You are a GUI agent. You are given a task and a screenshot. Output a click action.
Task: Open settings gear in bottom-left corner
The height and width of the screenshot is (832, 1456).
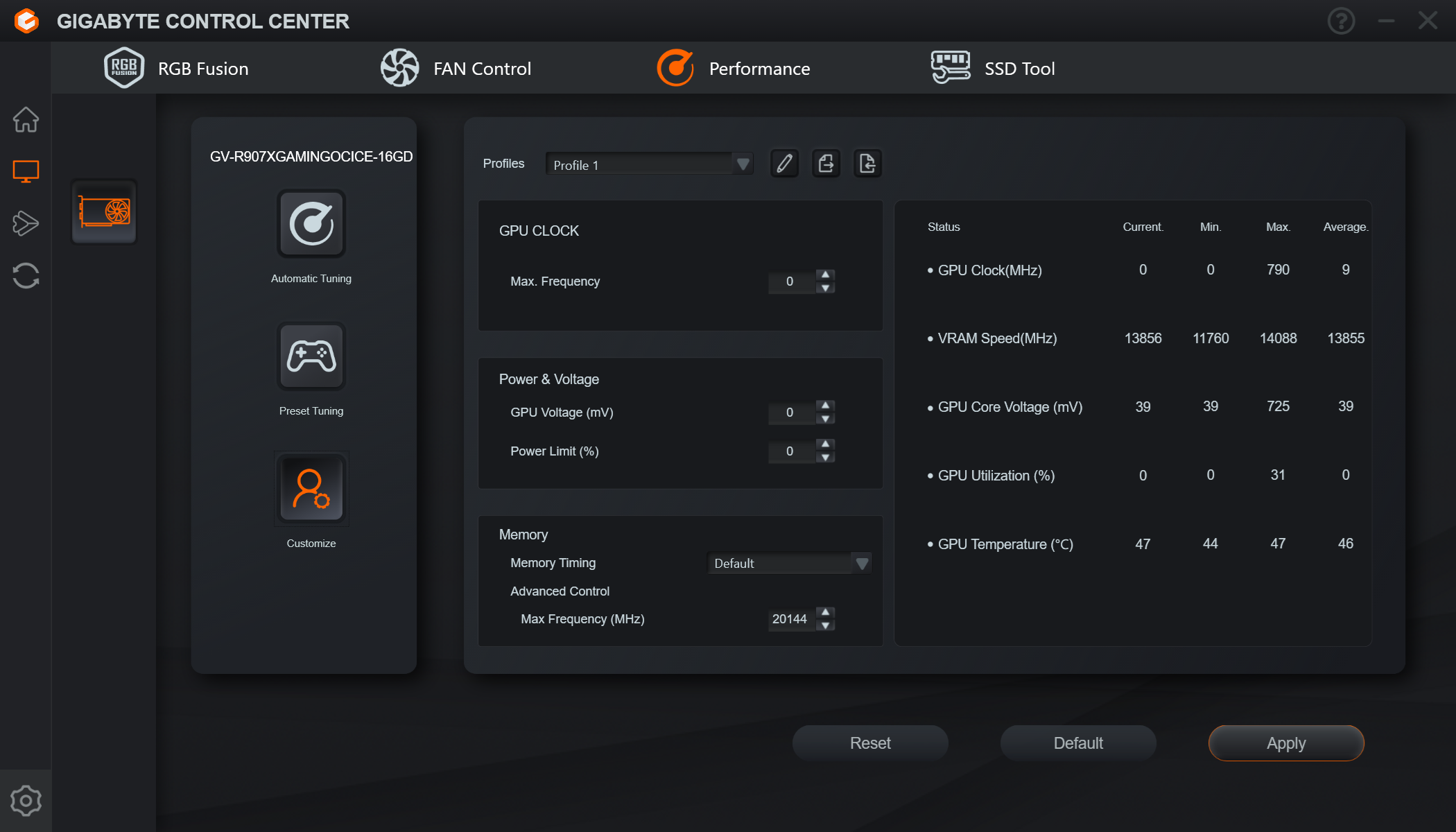pyautogui.click(x=26, y=801)
